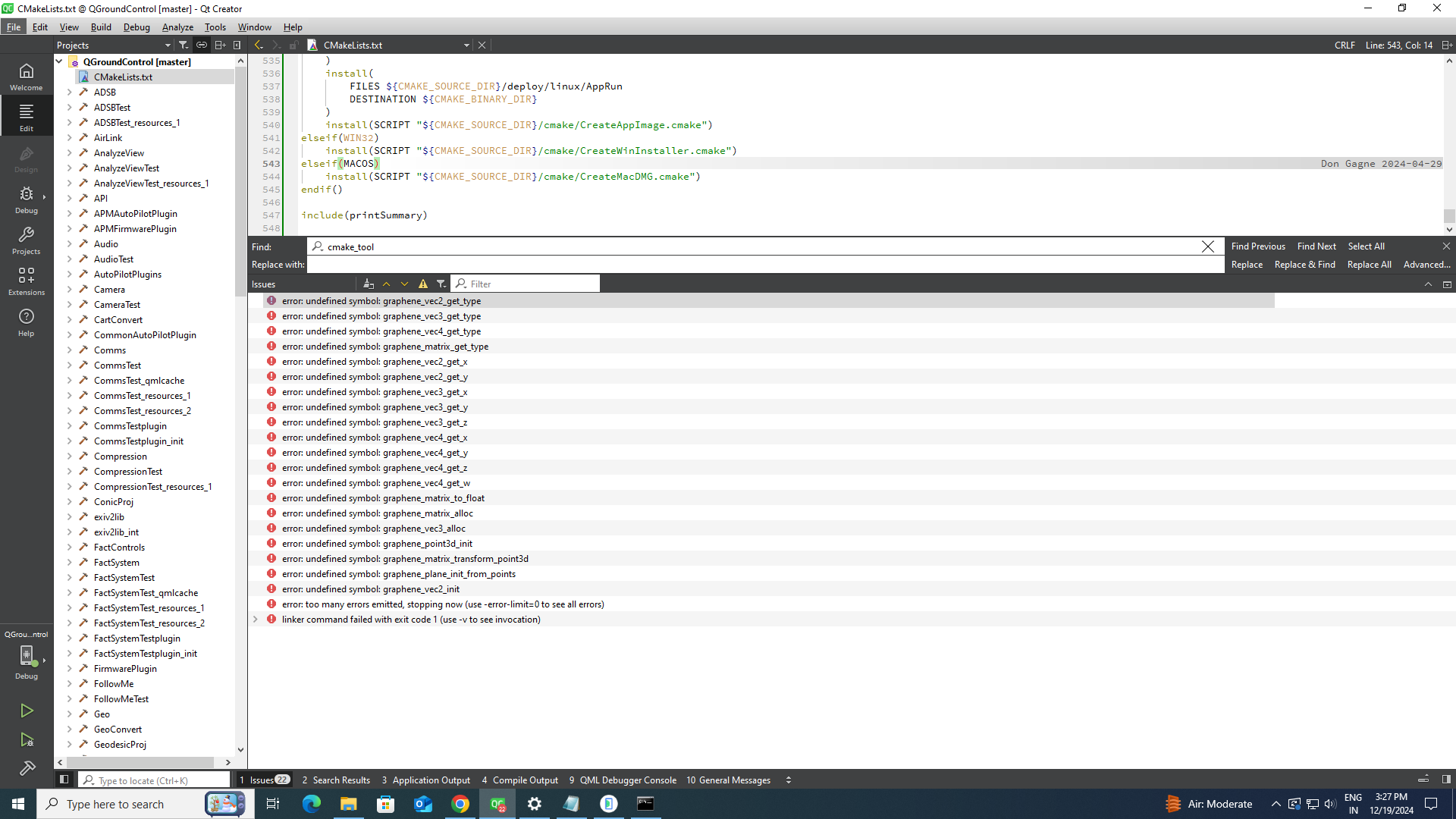Viewport: 1456px width, 819px height.
Task: Open the Projects mode in sidebar
Action: (x=27, y=241)
